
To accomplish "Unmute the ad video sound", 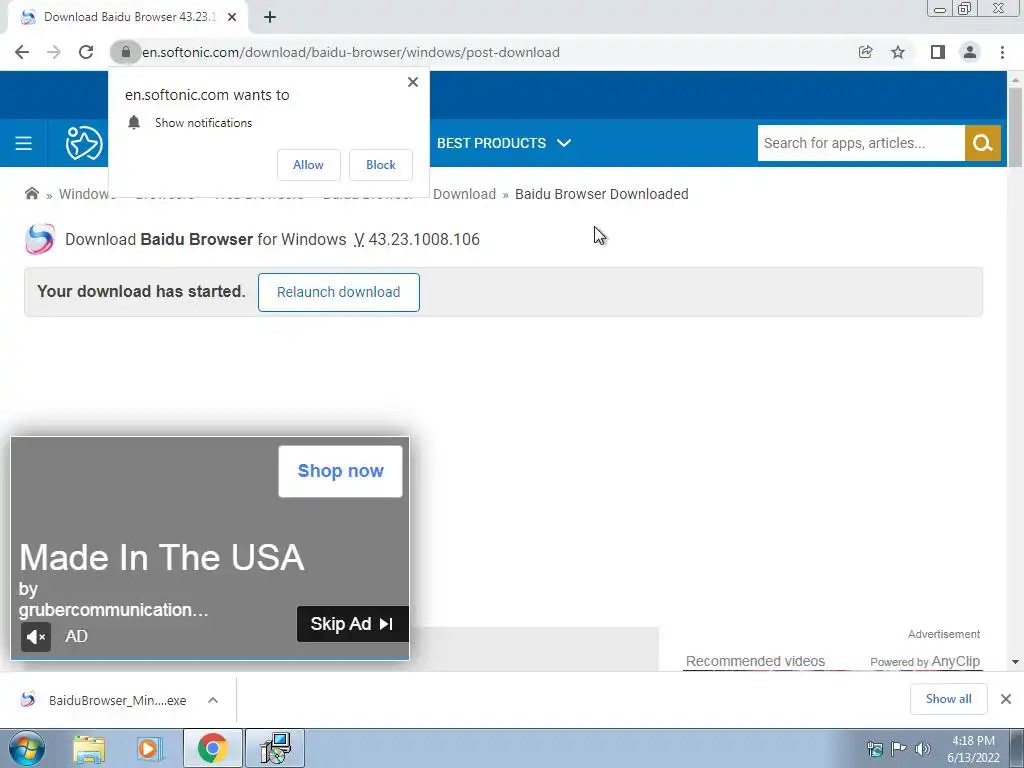I will click(x=36, y=637).
